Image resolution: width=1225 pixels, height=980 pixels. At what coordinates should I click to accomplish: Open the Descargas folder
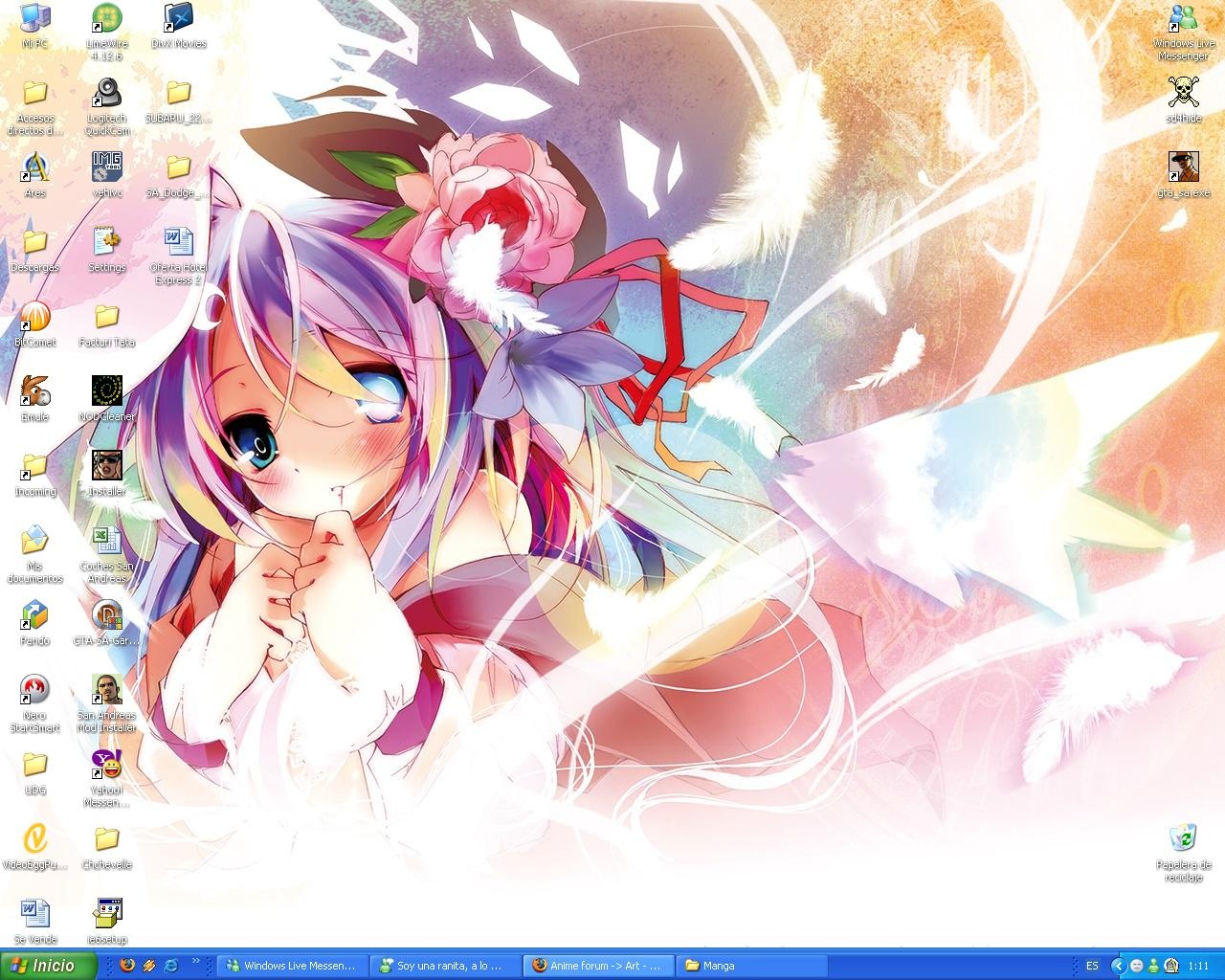34,251
